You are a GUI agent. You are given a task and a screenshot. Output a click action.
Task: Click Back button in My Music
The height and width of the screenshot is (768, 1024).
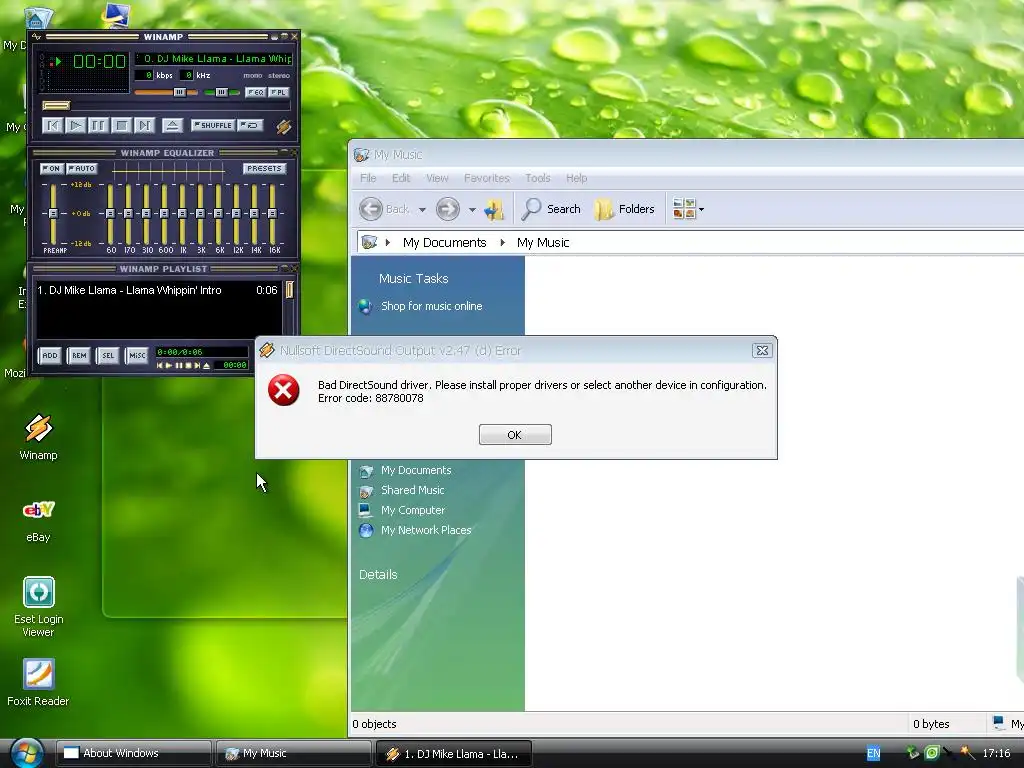click(x=385, y=209)
